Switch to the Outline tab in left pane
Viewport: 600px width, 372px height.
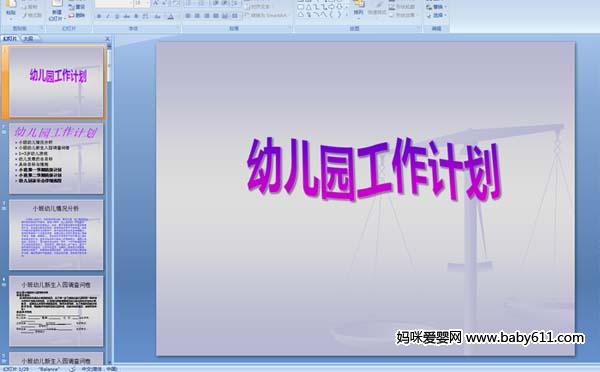pyautogui.click(x=28, y=38)
